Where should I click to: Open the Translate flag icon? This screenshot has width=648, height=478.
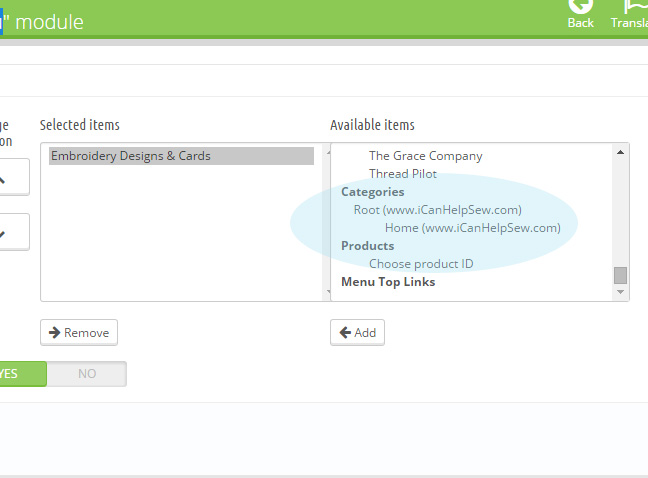coord(635,7)
